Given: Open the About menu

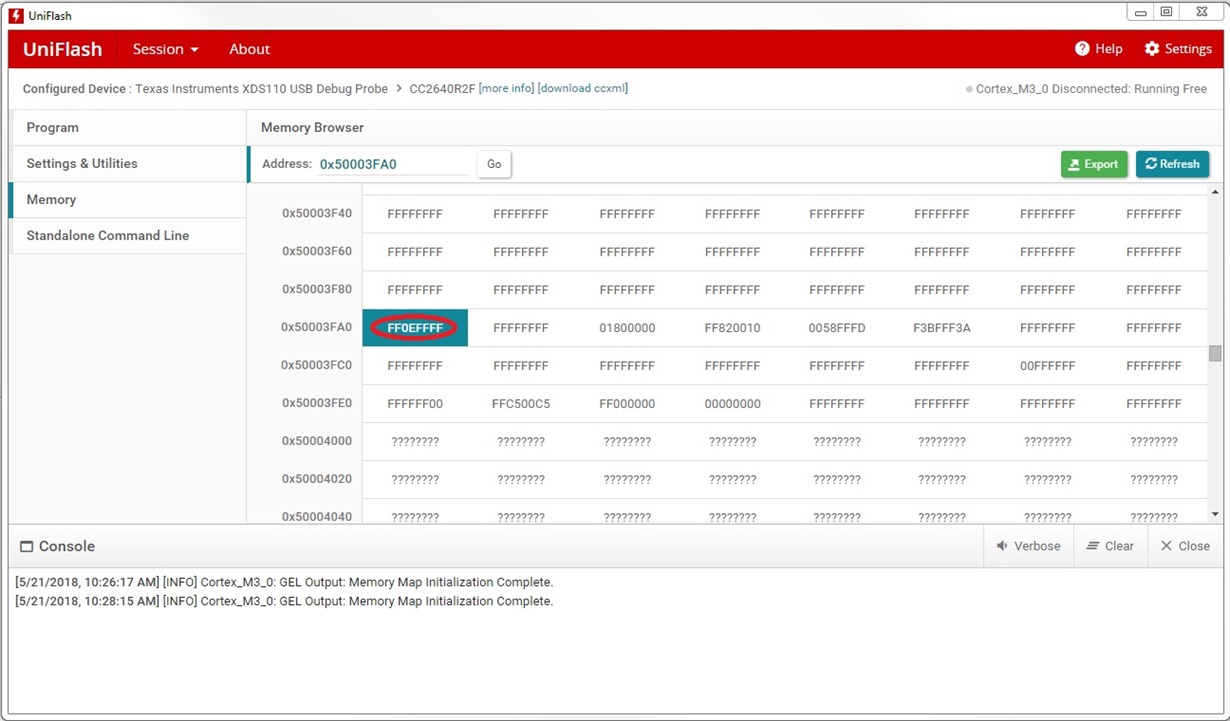Looking at the screenshot, I should point(249,48).
